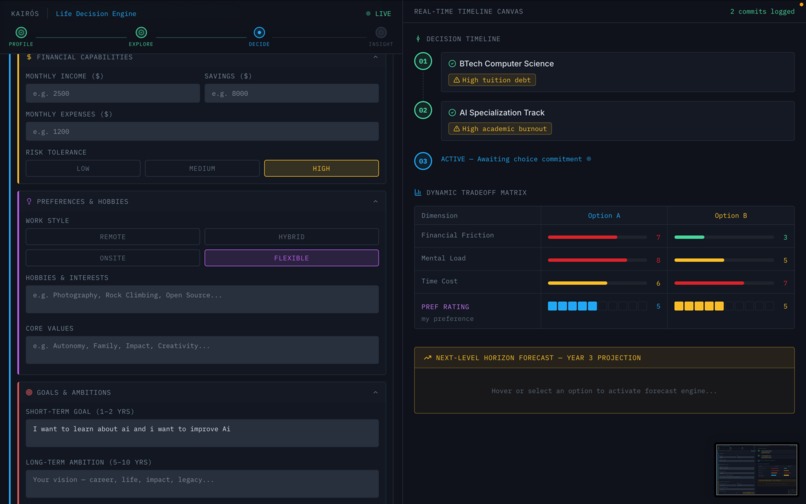Screen dimensions: 806x504
Task: Click the minimap thumbnail preview
Action: [756, 470]
